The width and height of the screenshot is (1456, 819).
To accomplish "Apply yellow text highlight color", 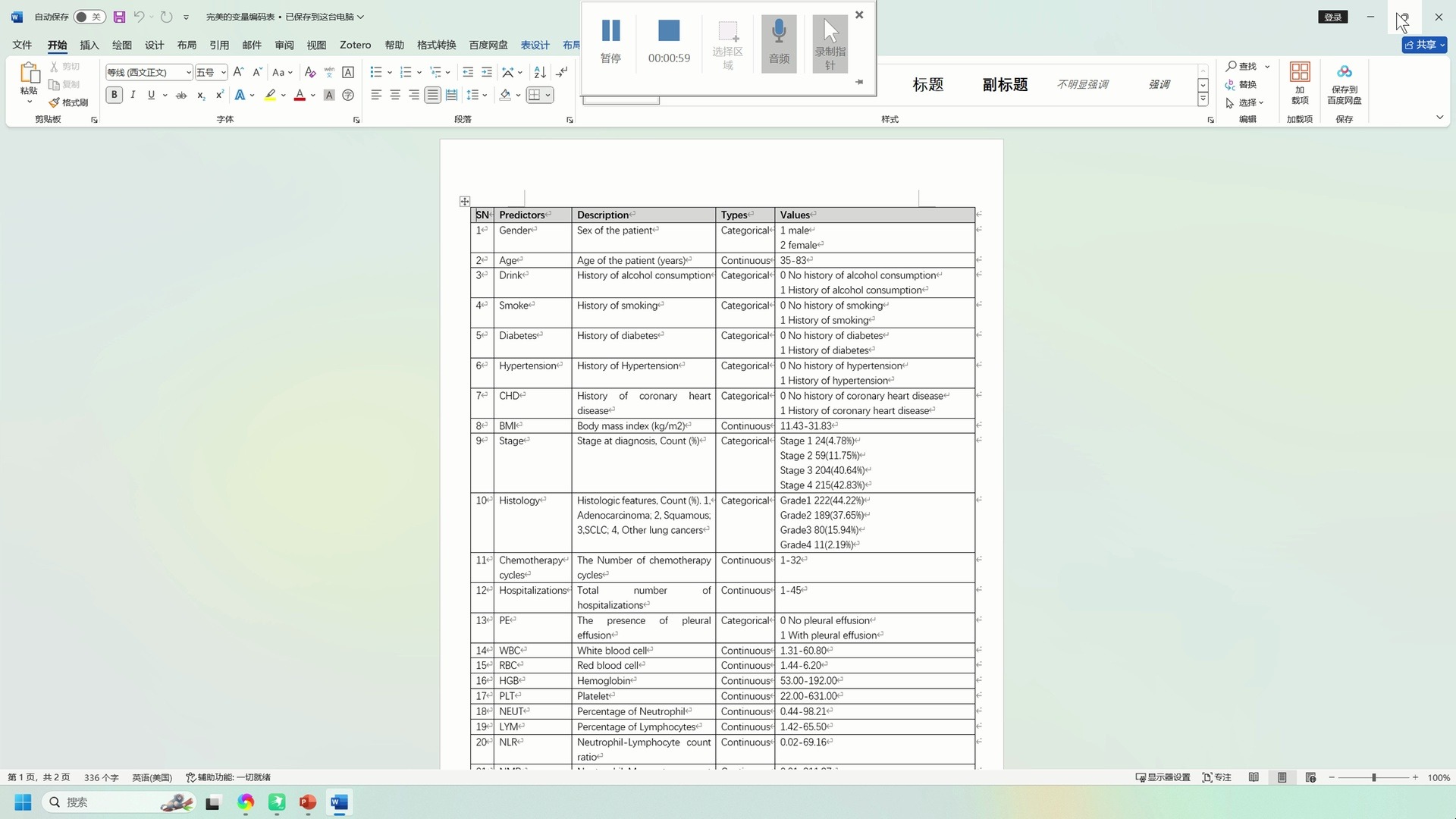I will 270,95.
